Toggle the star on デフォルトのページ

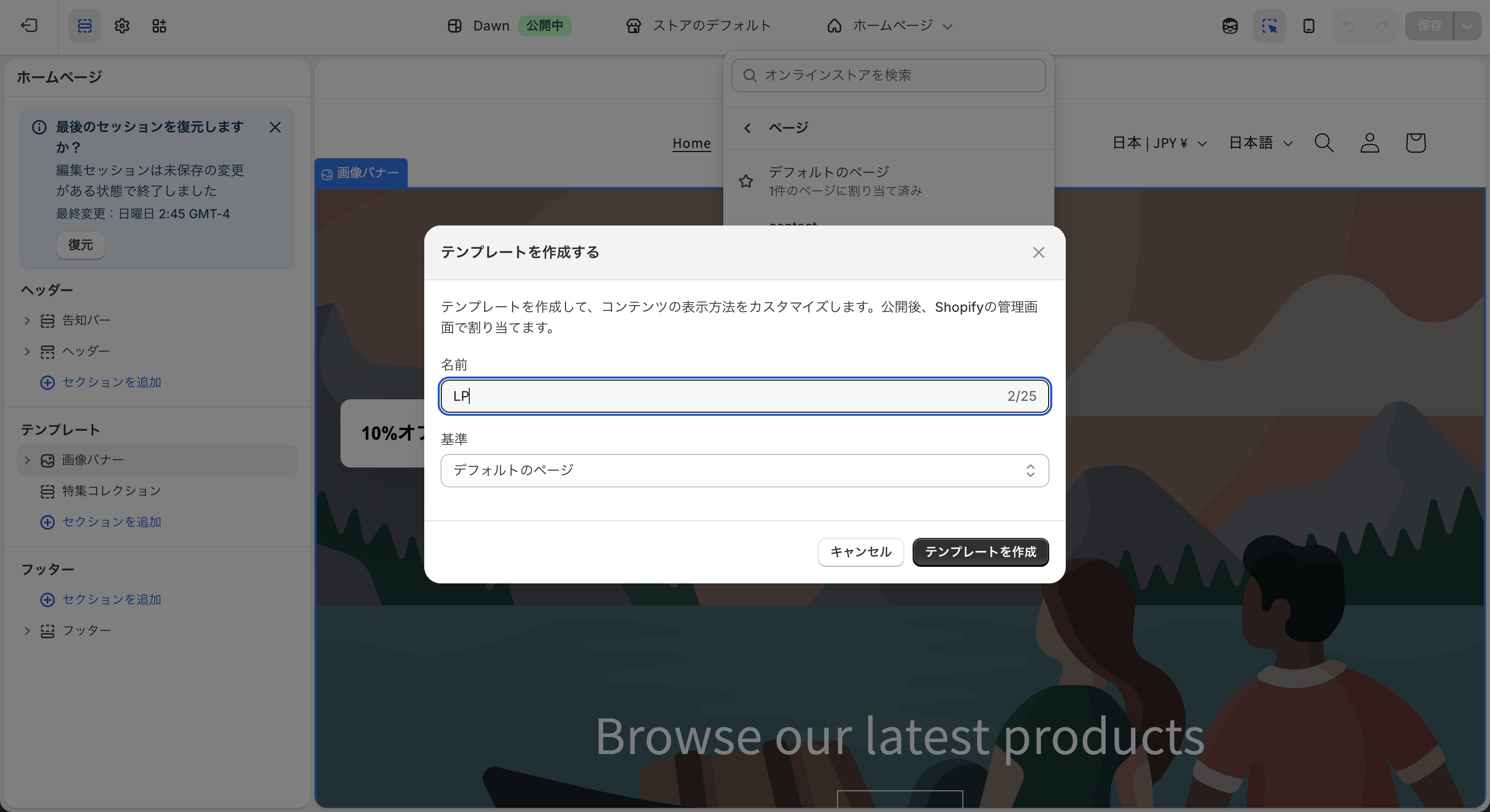[746, 181]
